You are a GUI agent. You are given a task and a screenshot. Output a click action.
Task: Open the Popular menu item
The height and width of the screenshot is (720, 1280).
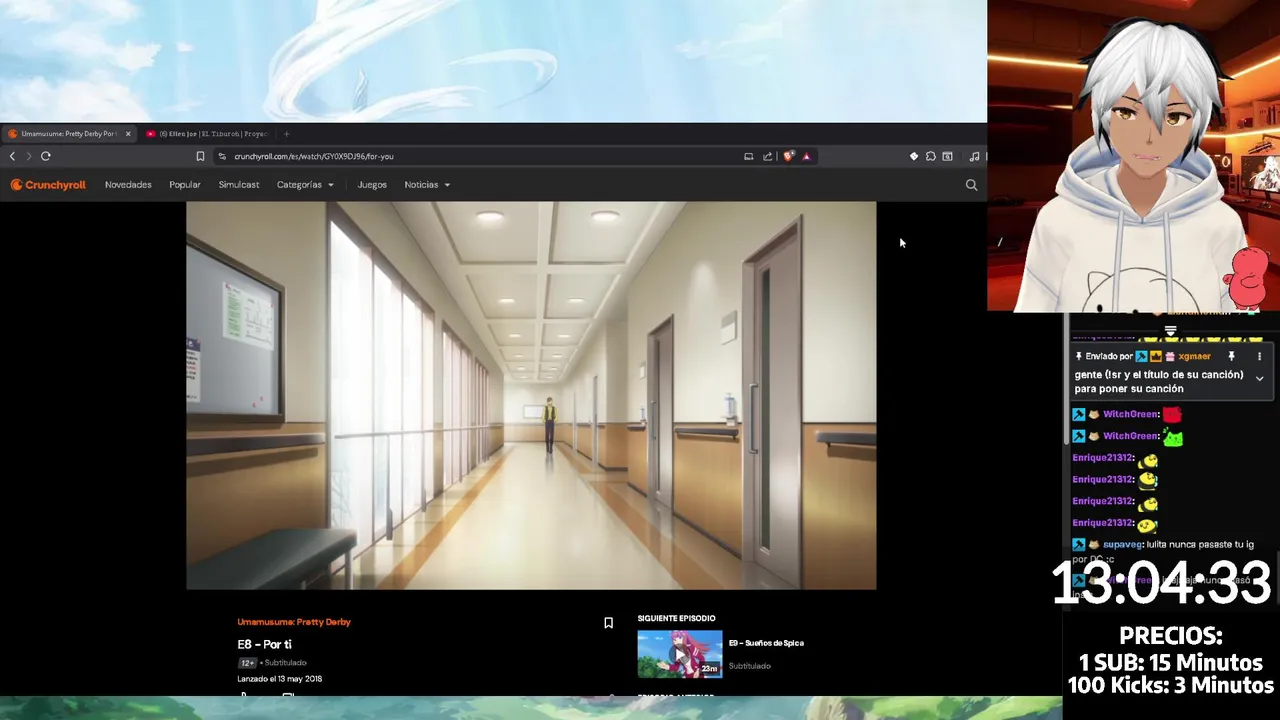coord(185,185)
